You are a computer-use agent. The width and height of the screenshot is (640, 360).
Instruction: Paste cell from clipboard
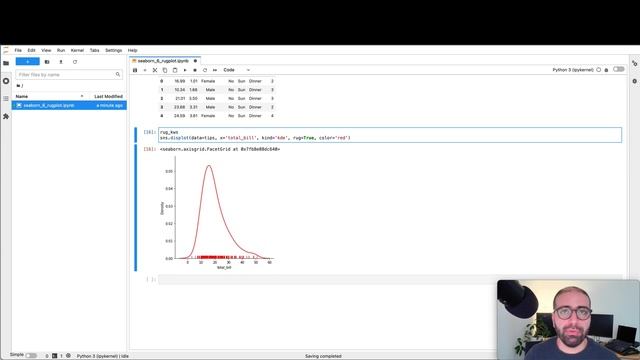(x=175, y=70)
